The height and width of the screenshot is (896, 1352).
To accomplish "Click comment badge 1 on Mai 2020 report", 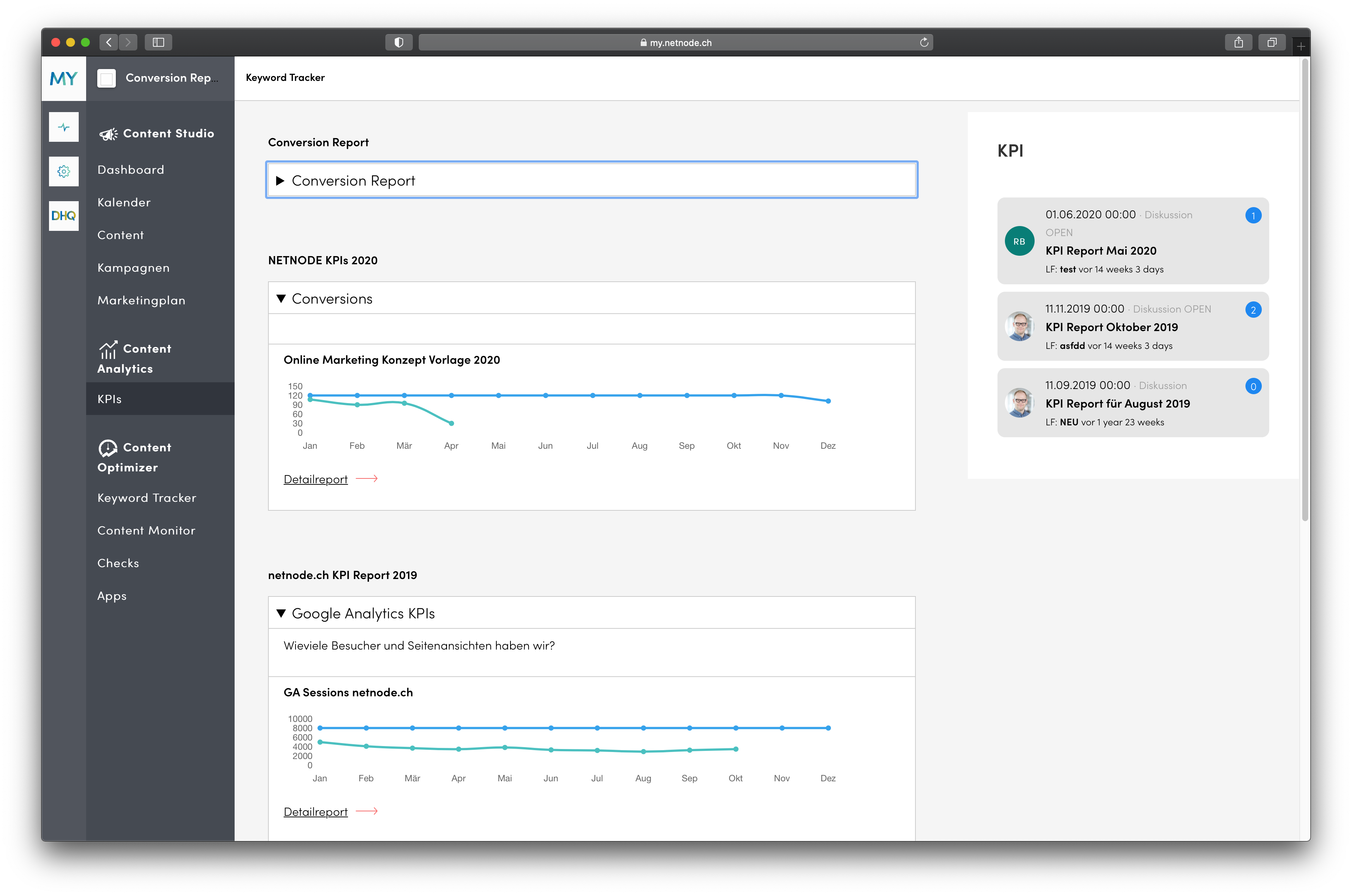I will (x=1253, y=215).
